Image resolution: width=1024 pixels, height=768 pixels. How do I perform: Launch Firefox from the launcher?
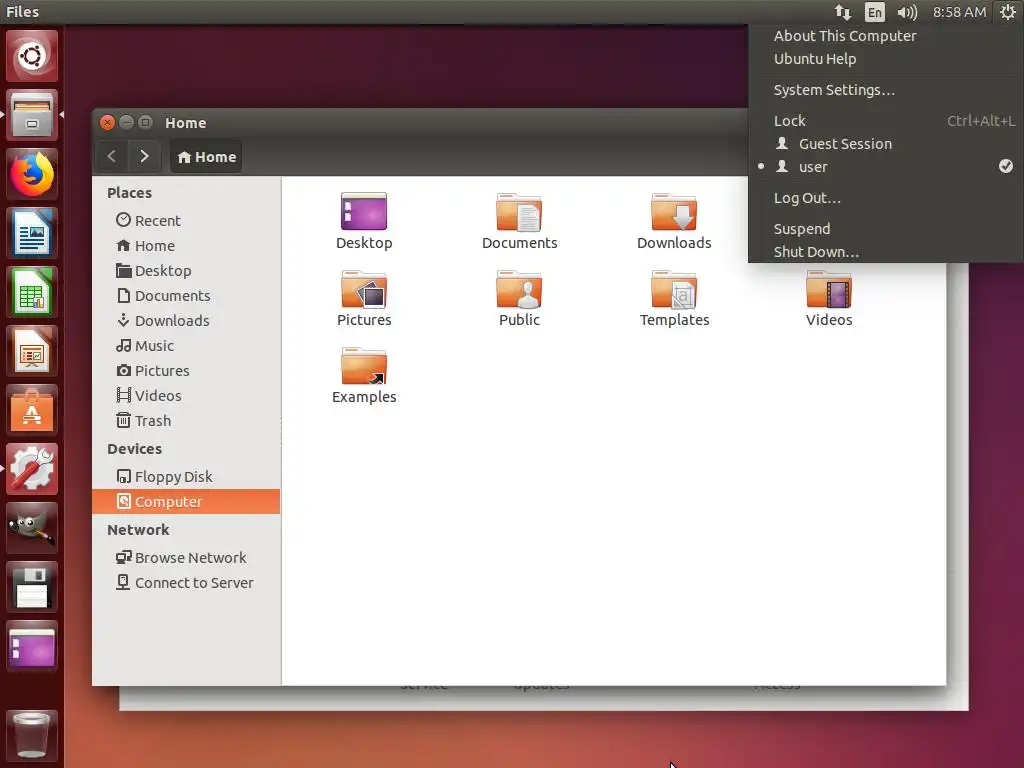32,174
